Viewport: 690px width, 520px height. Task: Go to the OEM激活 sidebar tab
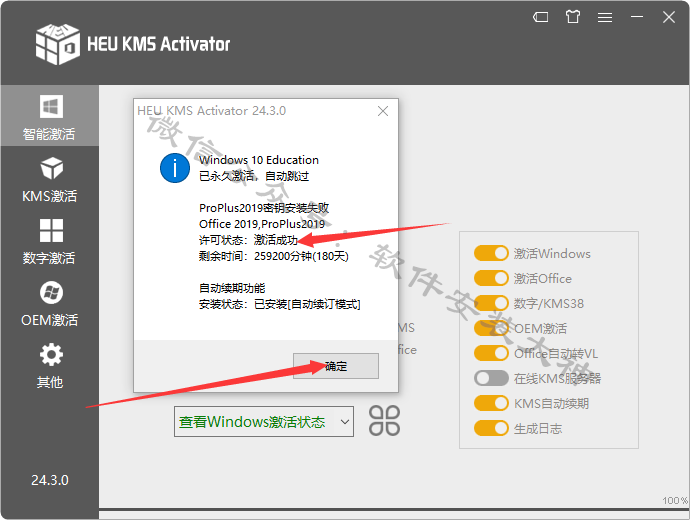click(50, 304)
